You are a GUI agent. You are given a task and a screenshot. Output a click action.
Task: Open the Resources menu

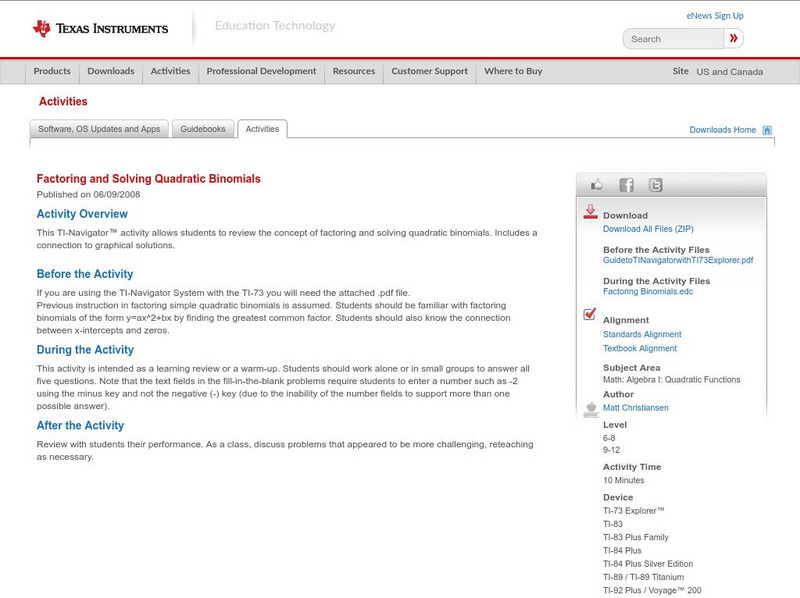coord(354,71)
